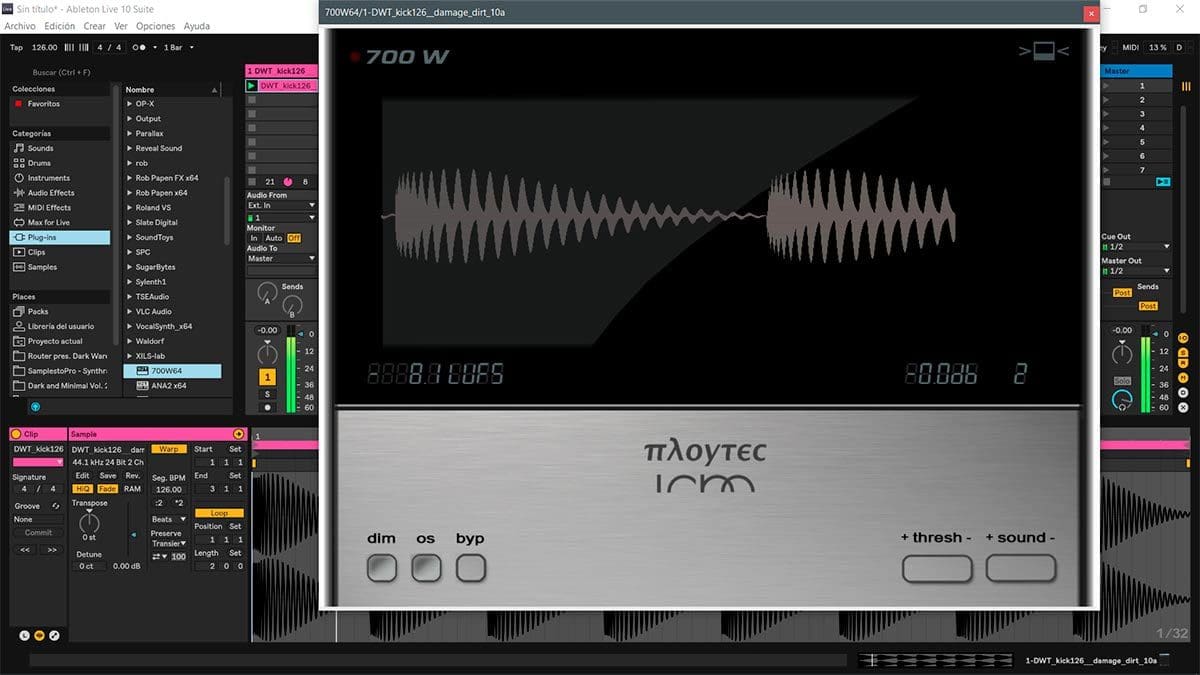Open Librería del usuario place icon

[x=18, y=326]
